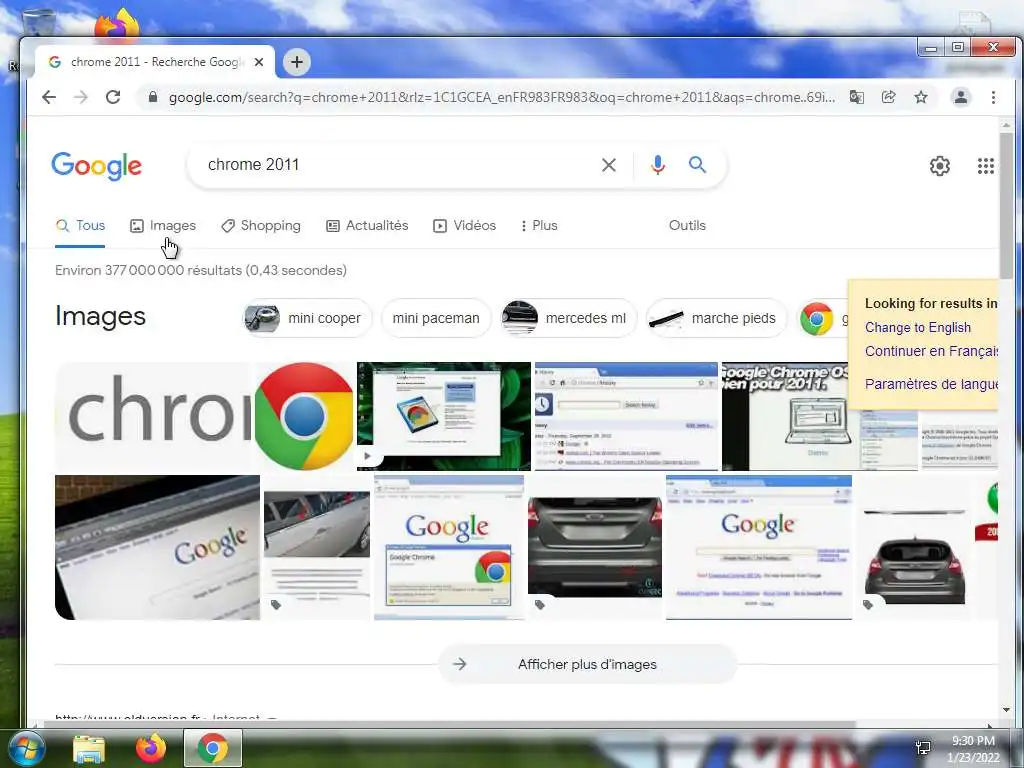Open the green background video thumbnail
This screenshot has width=1024, height=768.
pyautogui.click(x=444, y=416)
